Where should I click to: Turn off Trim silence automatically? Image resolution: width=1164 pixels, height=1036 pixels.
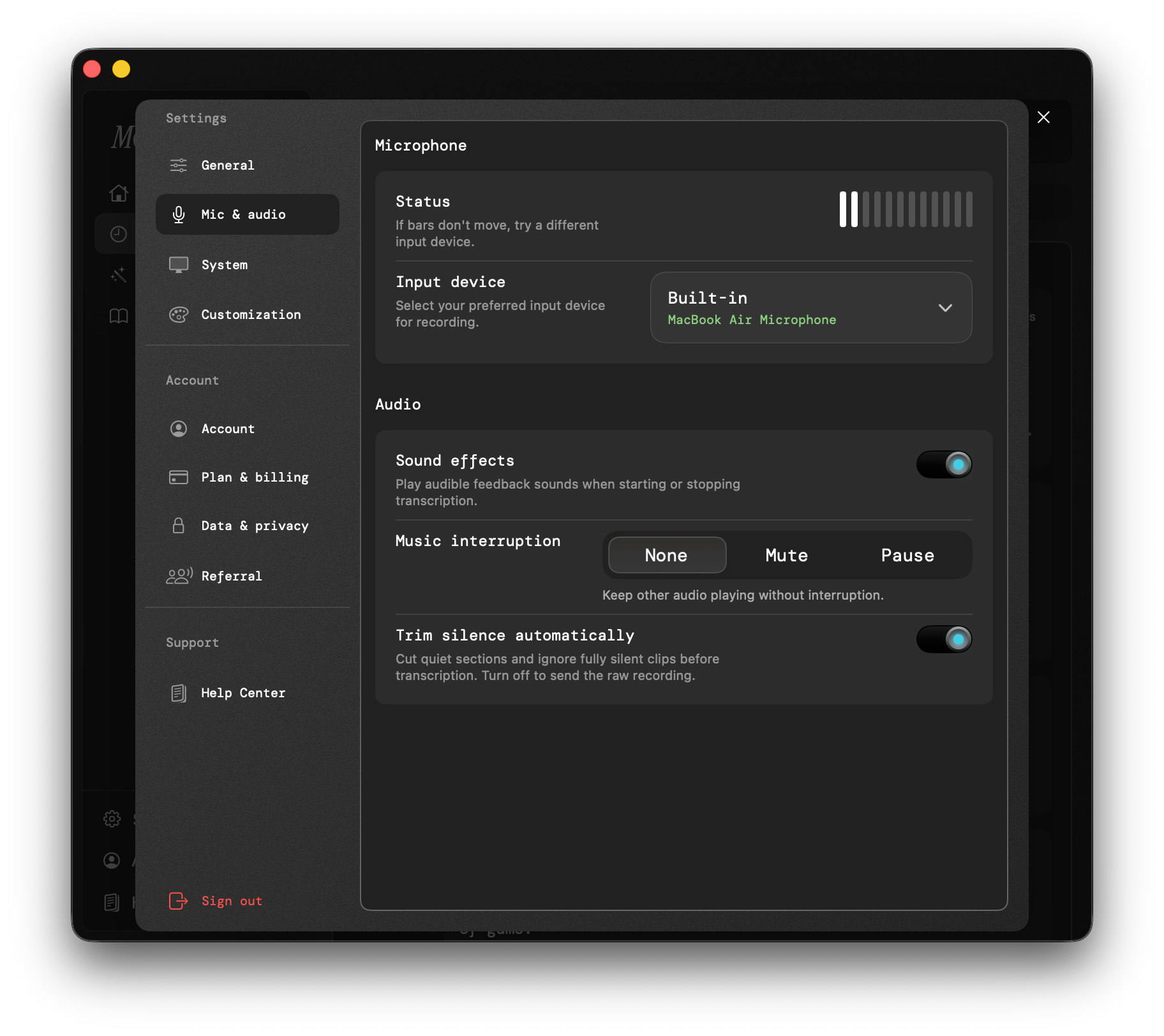pos(944,639)
